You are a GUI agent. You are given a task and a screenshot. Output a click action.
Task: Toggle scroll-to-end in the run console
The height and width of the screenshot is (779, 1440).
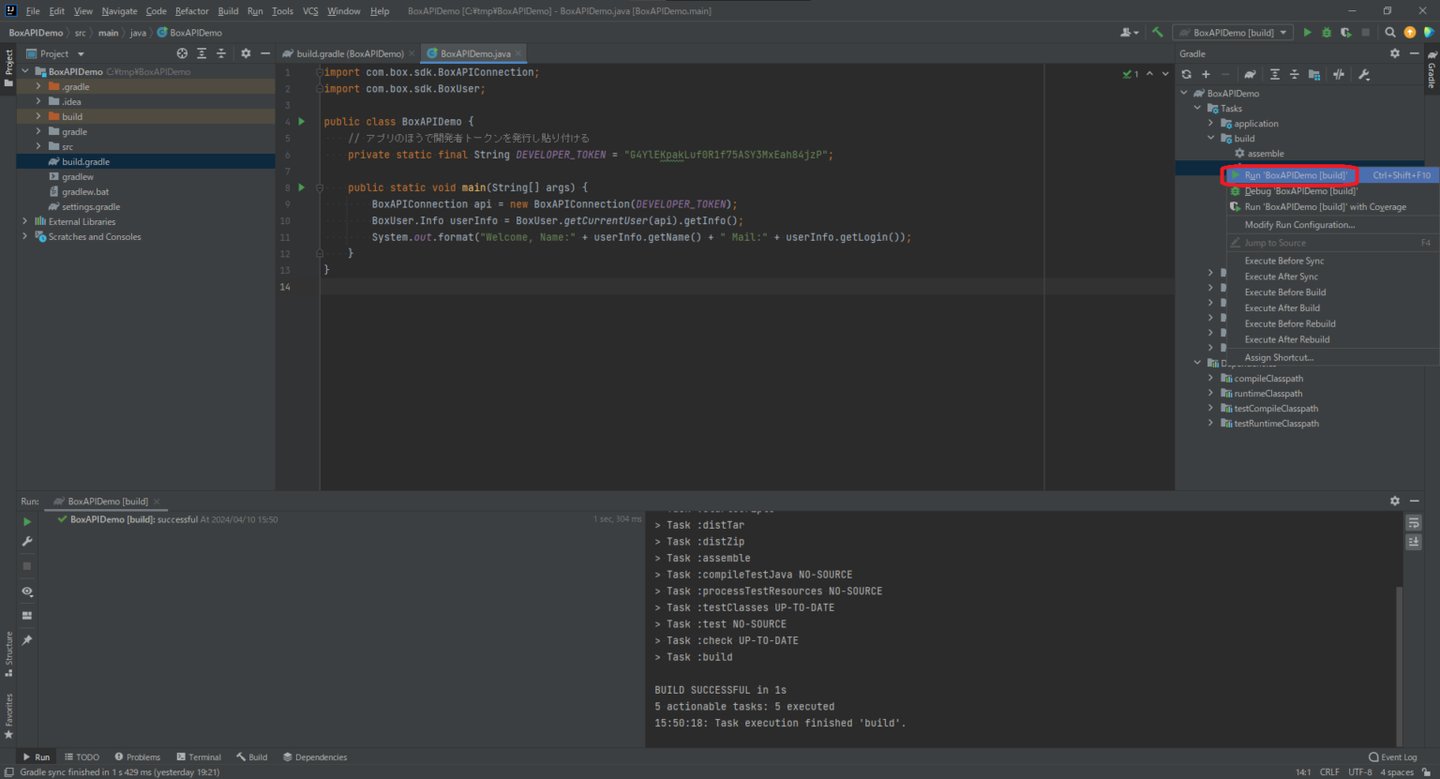pyautogui.click(x=1413, y=542)
